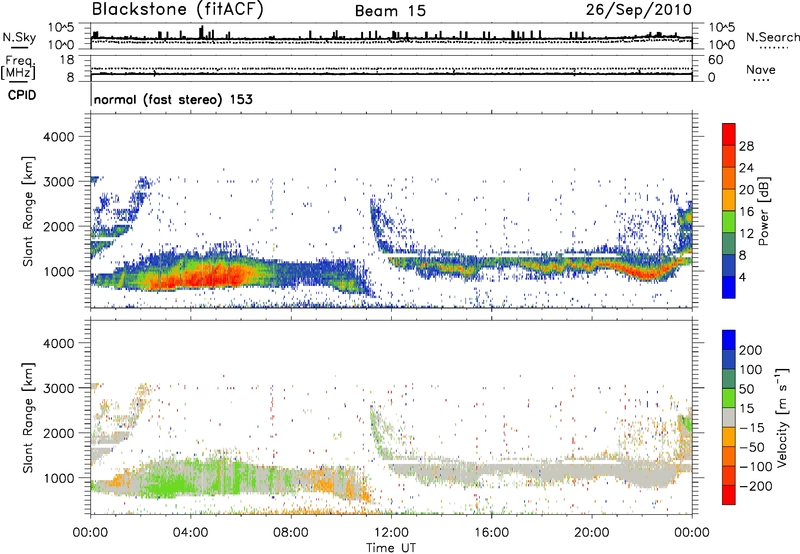Pick the red top segment of the Power colorbar

coord(729,135)
